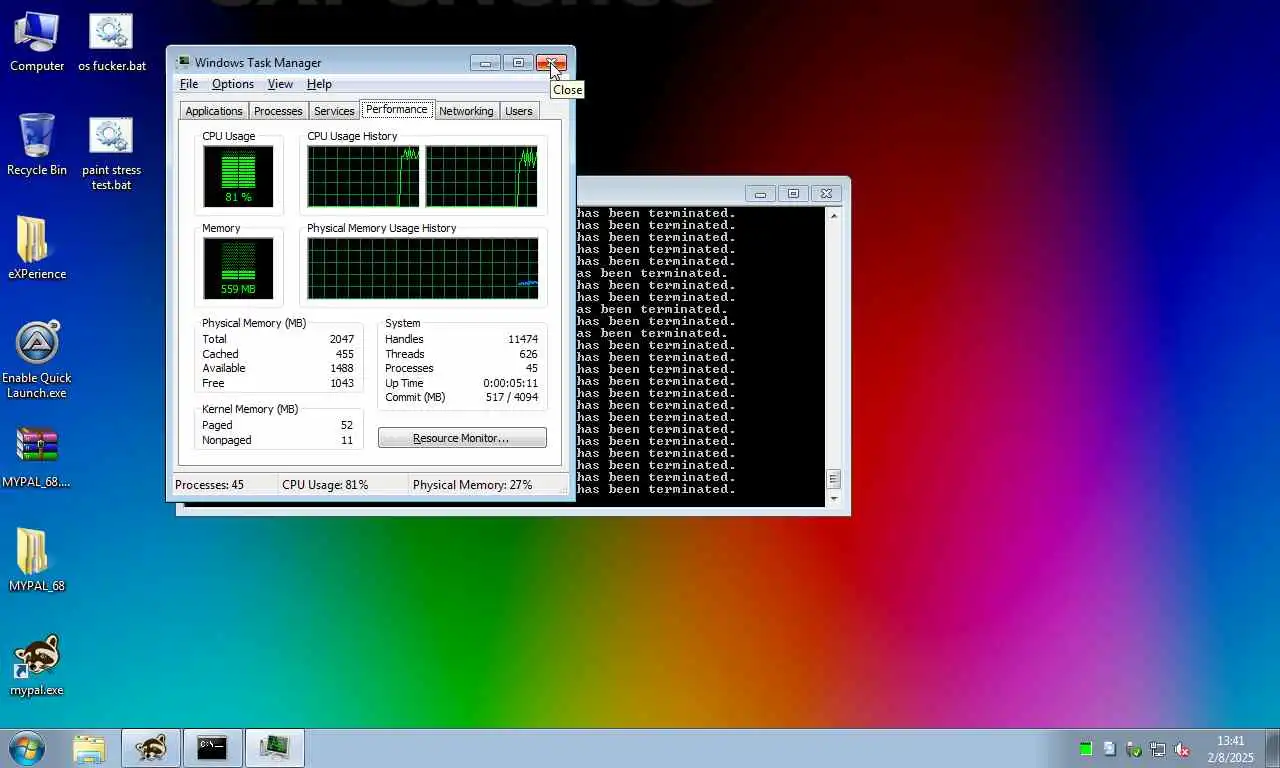Viewport: 1280px width, 768px height.
Task: Select the paint stress test.bat icon
Action: (111, 154)
